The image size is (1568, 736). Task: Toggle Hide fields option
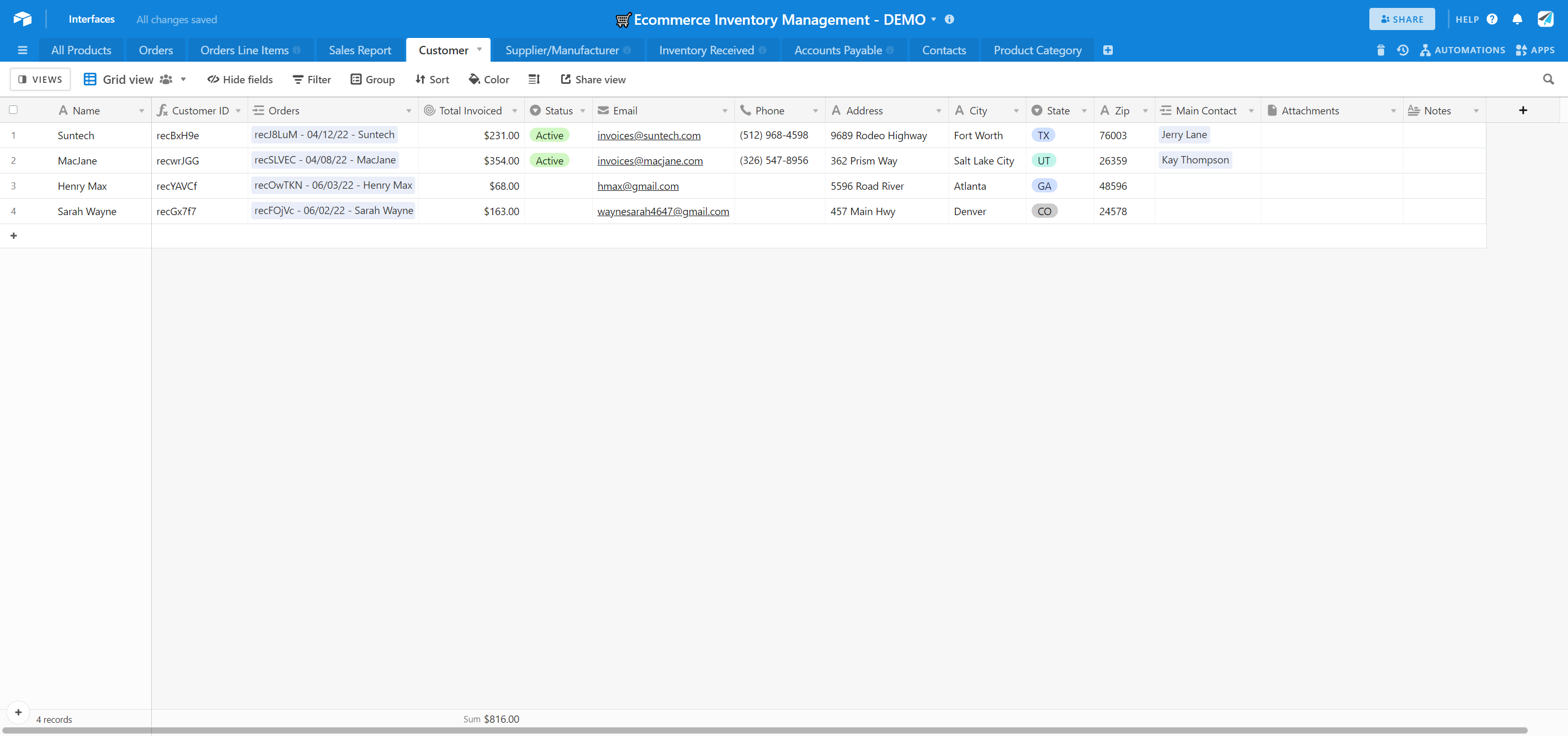(x=240, y=79)
